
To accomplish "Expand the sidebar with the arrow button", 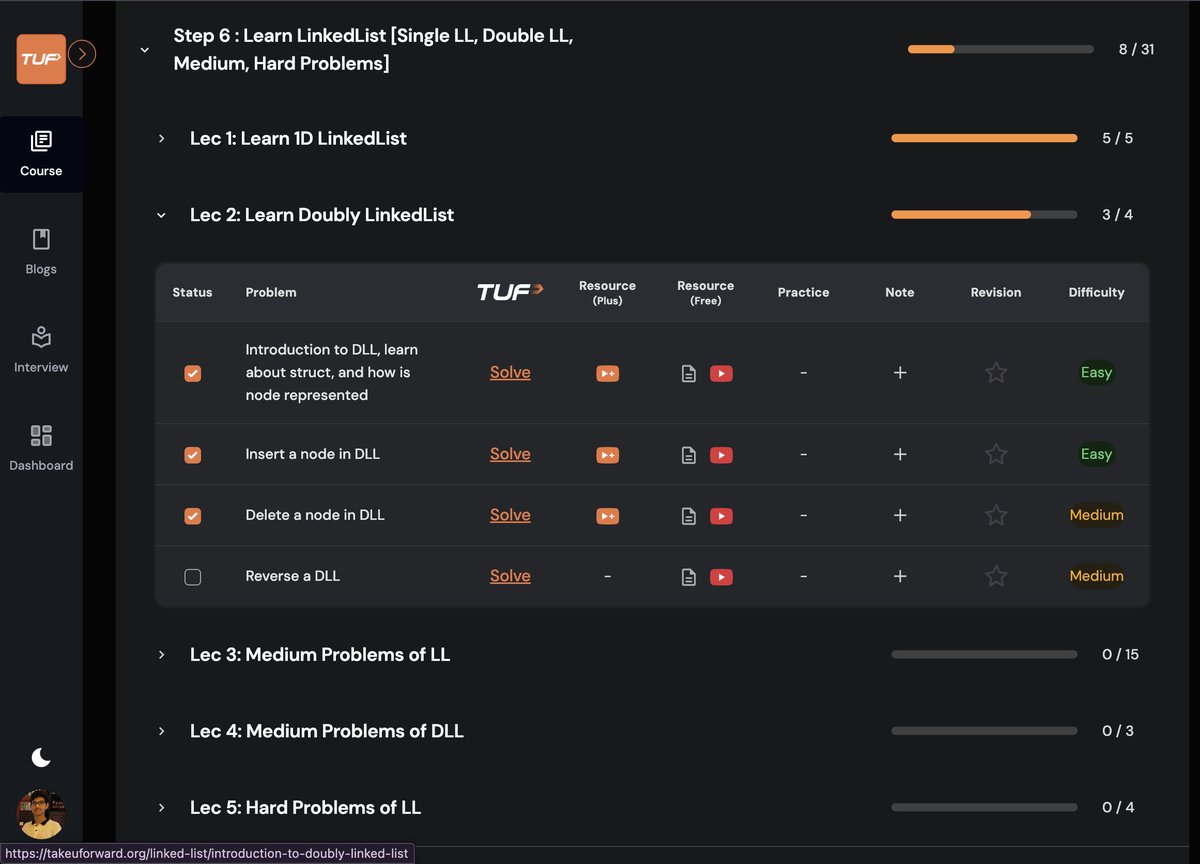I will pyautogui.click(x=83, y=54).
